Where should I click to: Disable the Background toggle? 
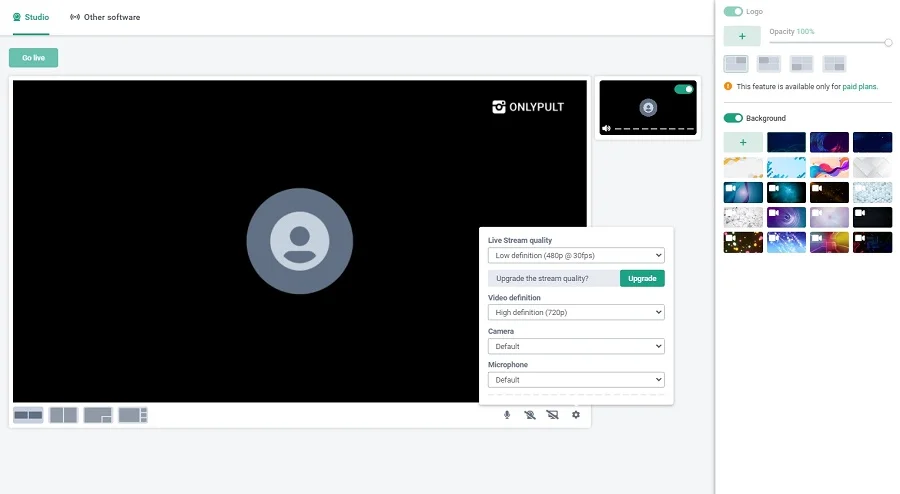733,118
